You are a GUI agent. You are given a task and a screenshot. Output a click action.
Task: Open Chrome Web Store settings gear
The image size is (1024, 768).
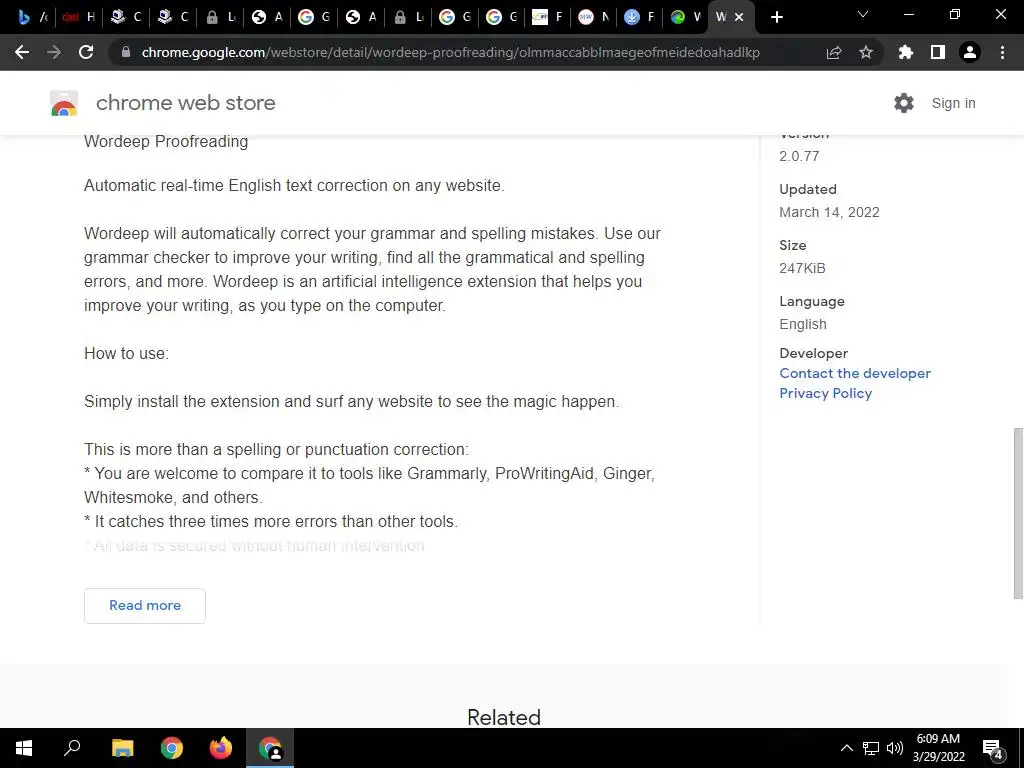coord(904,103)
